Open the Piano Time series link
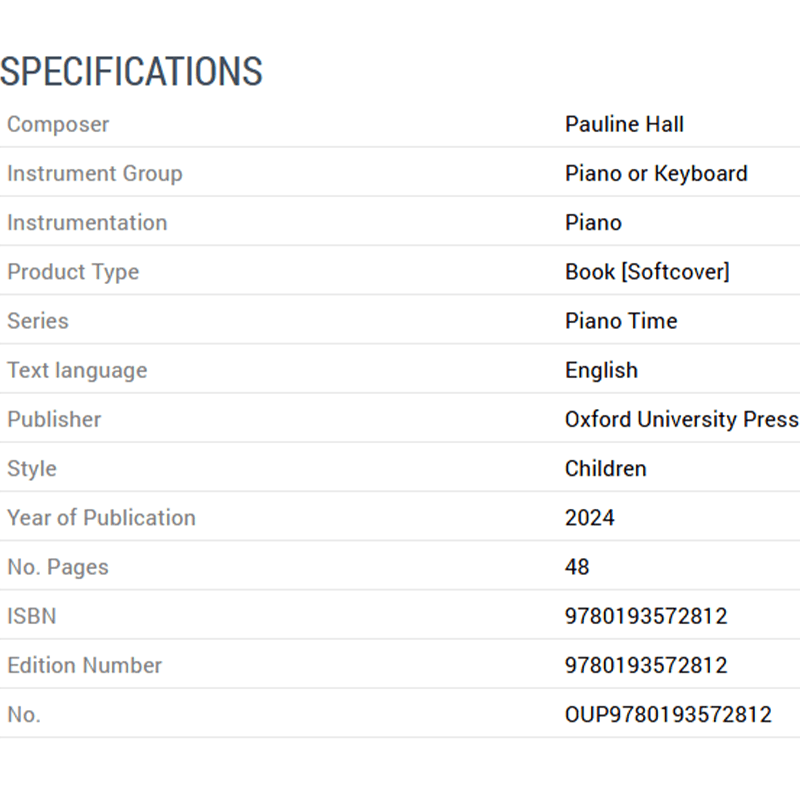Viewport: 800px width, 800px height. [621, 321]
